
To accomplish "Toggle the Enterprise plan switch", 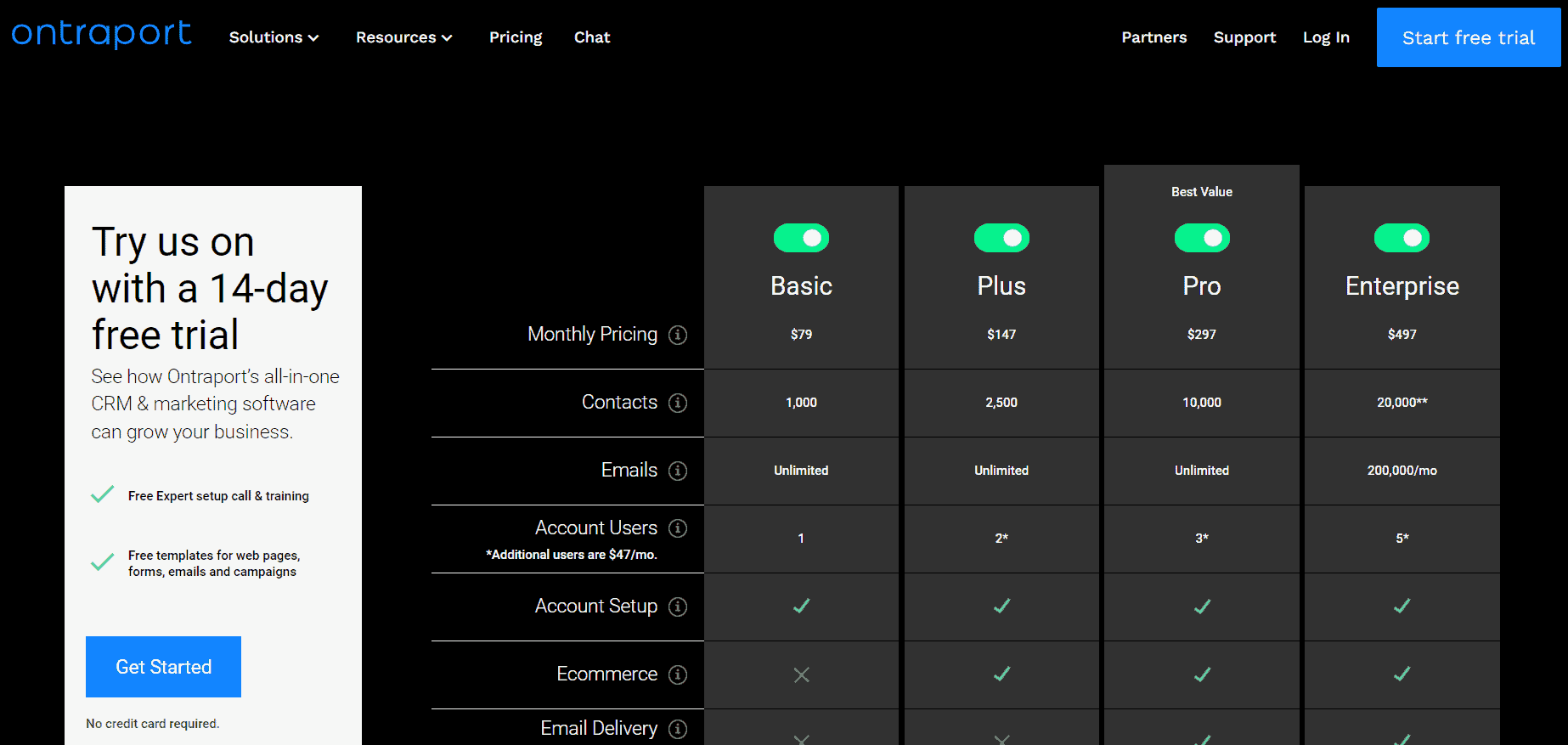I will pos(1402,238).
